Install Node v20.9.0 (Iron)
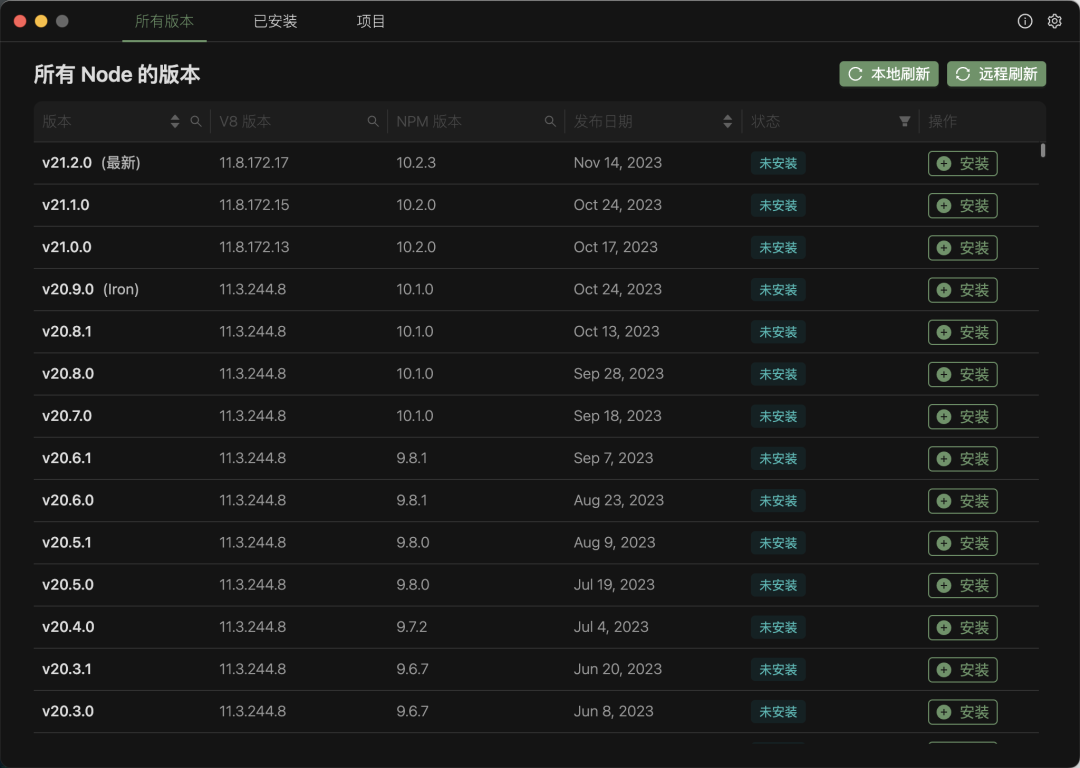 click(x=962, y=290)
